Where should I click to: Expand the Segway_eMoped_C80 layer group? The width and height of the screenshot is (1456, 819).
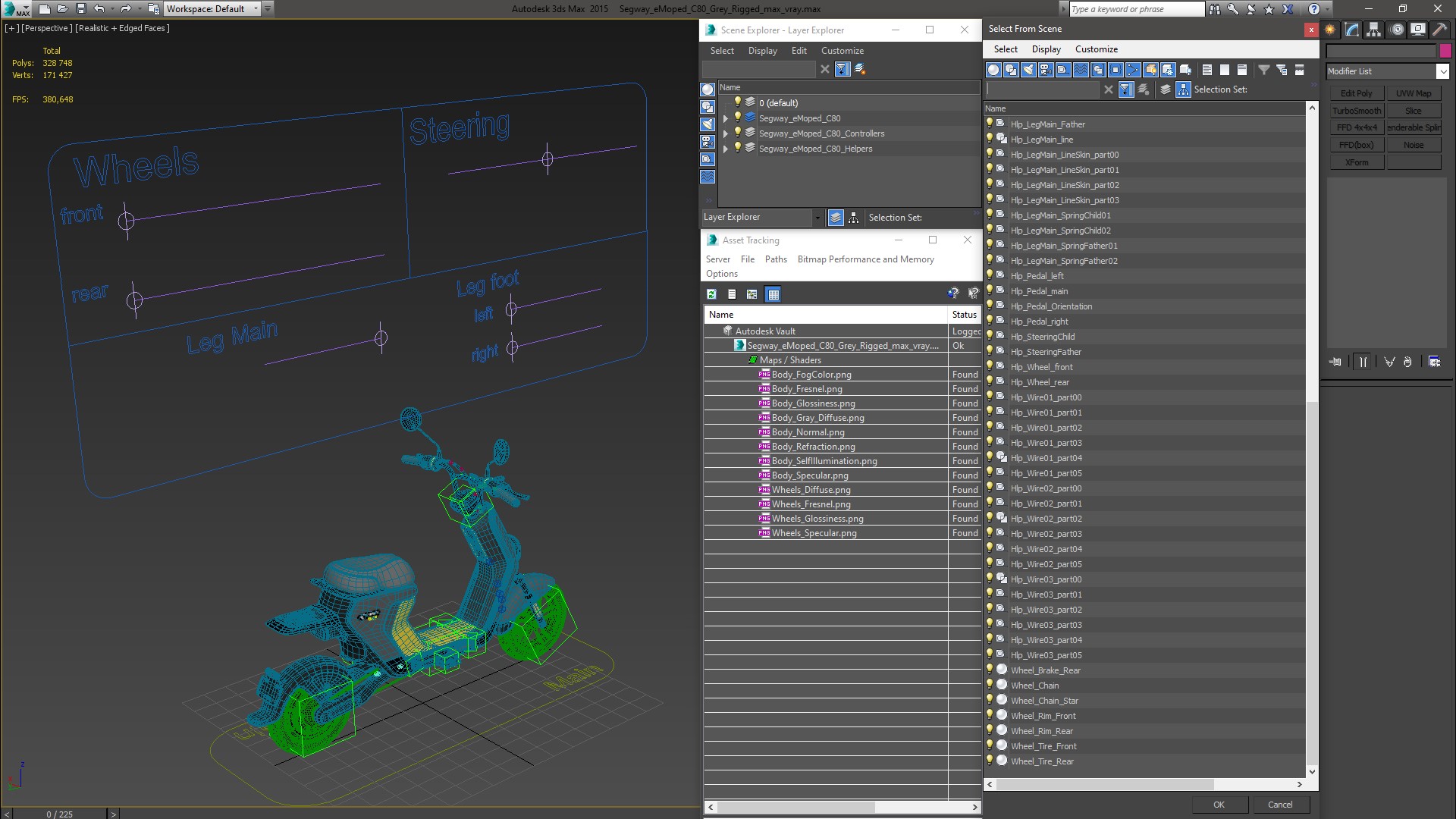(x=727, y=117)
